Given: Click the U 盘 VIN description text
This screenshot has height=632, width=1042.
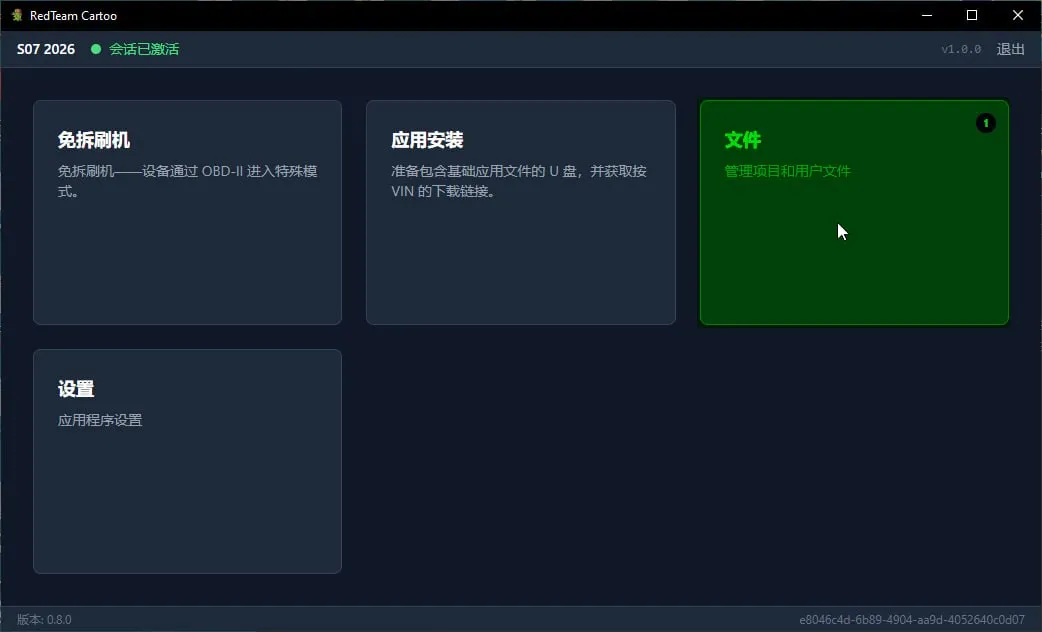Looking at the screenshot, I should pos(519,181).
